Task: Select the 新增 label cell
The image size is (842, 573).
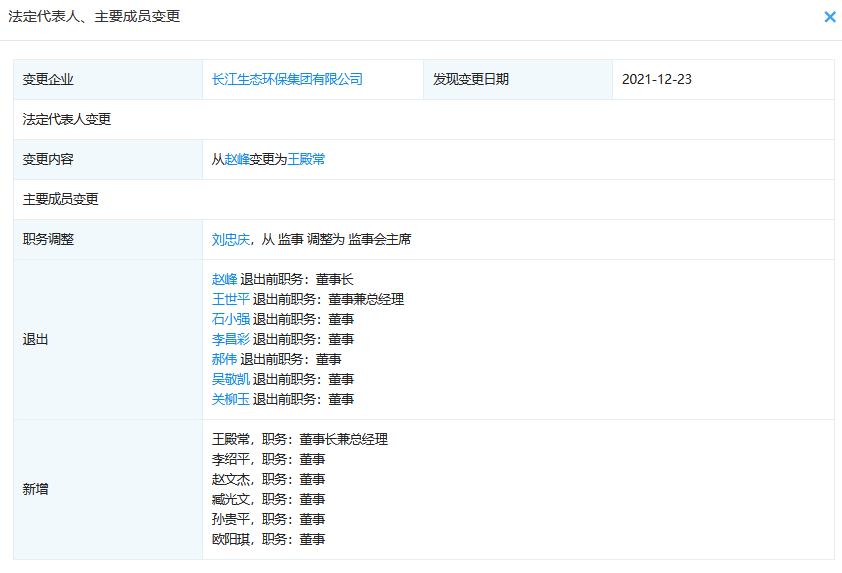Action: [108, 489]
